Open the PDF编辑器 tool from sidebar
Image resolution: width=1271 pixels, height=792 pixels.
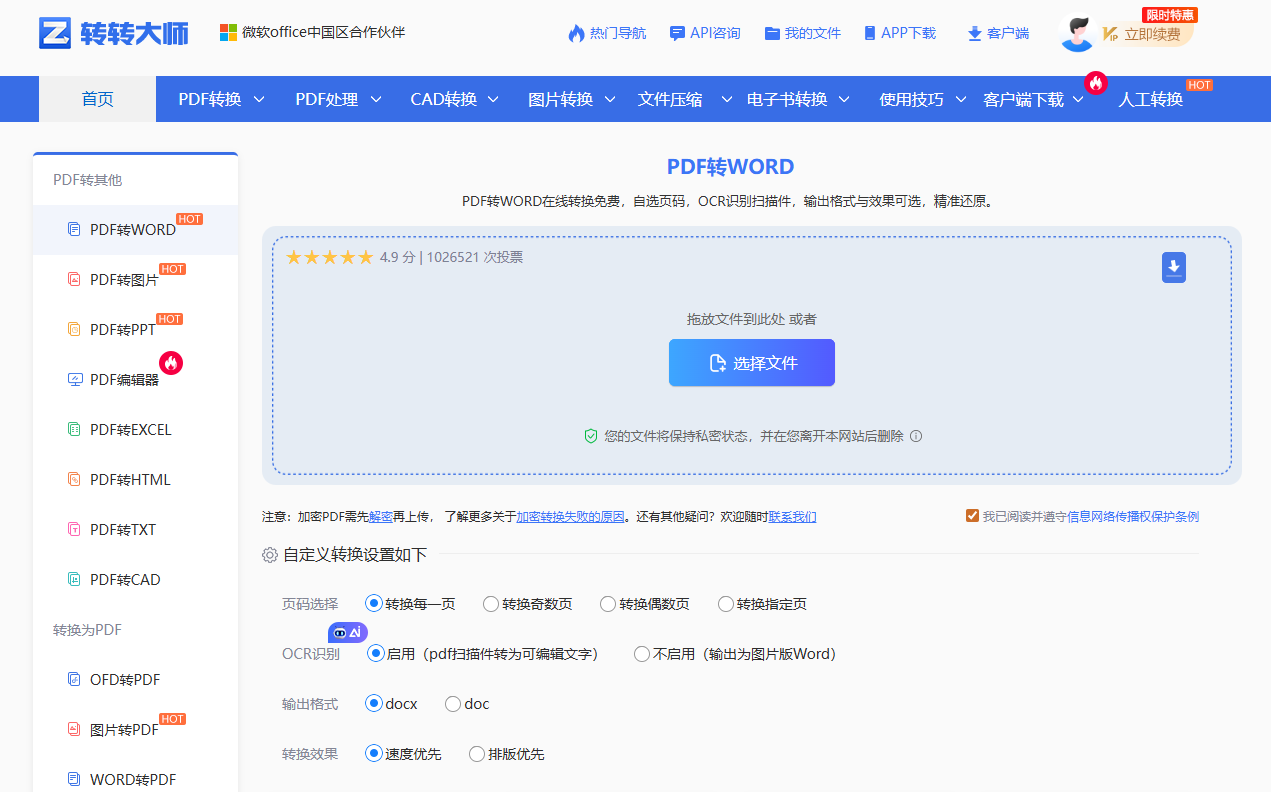(123, 379)
